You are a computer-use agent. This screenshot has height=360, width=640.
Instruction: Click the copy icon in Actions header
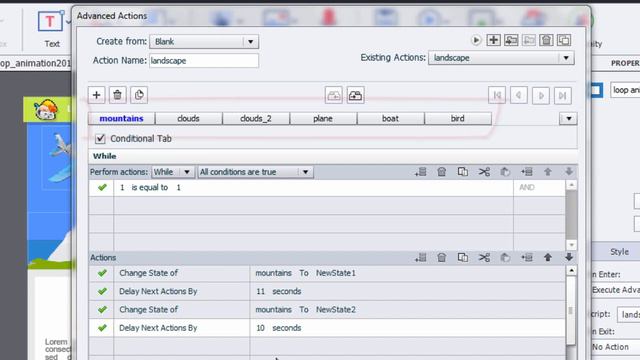point(462,258)
